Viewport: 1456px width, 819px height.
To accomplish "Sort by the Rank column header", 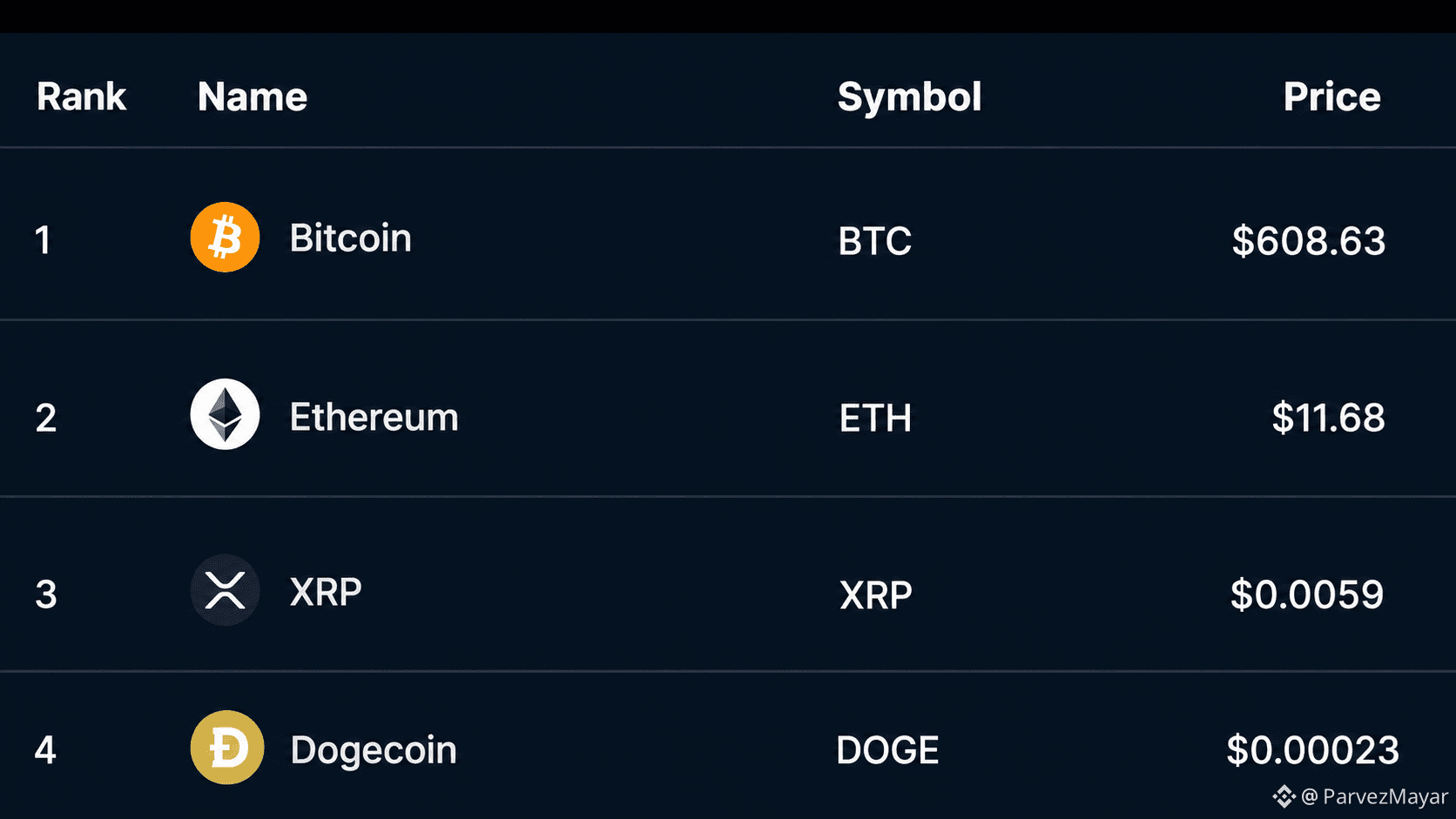I will coord(81,97).
